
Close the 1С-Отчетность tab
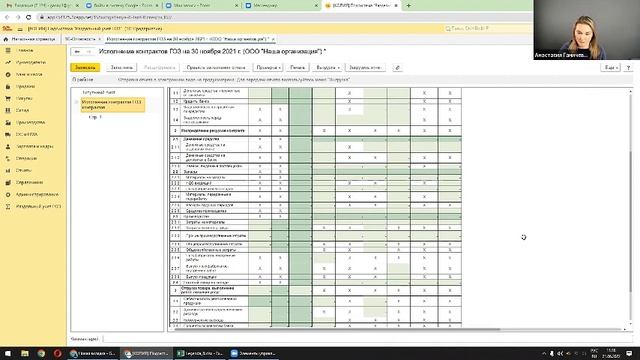pyautogui.click(x=100, y=39)
